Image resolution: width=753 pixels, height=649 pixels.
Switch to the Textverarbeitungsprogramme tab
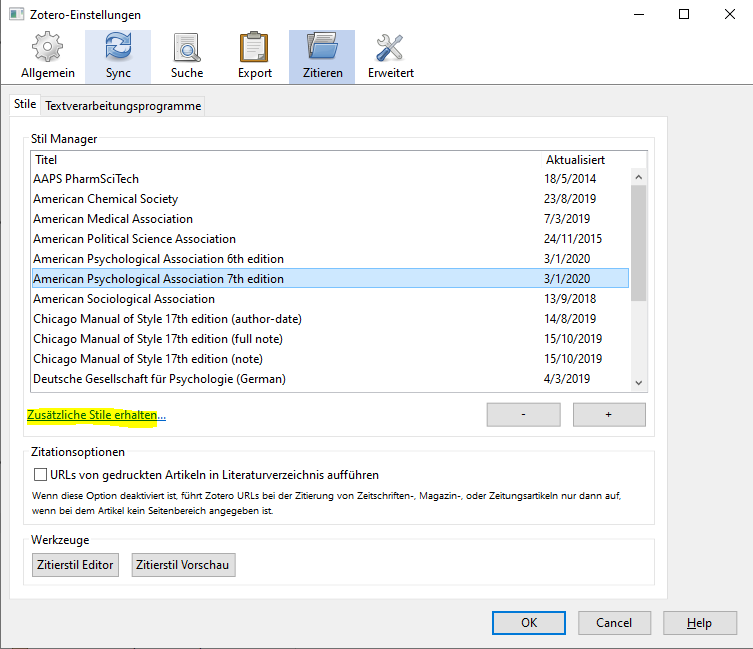click(123, 106)
